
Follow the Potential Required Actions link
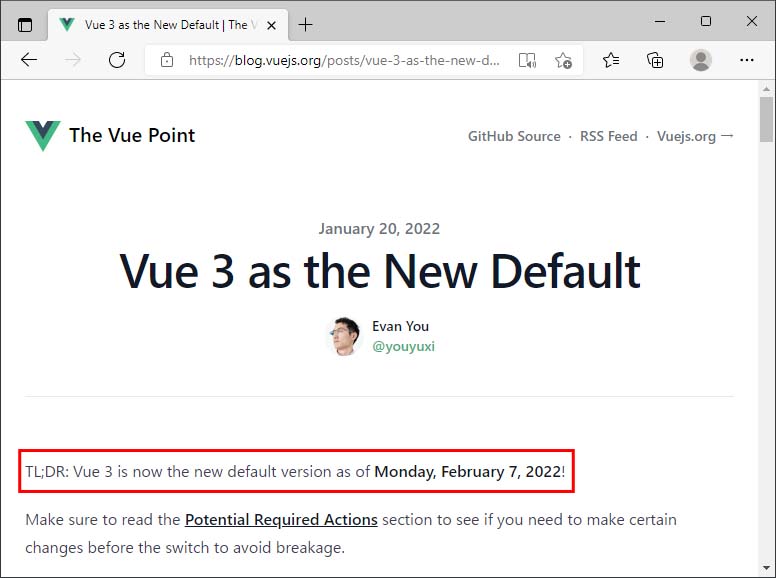tap(281, 520)
